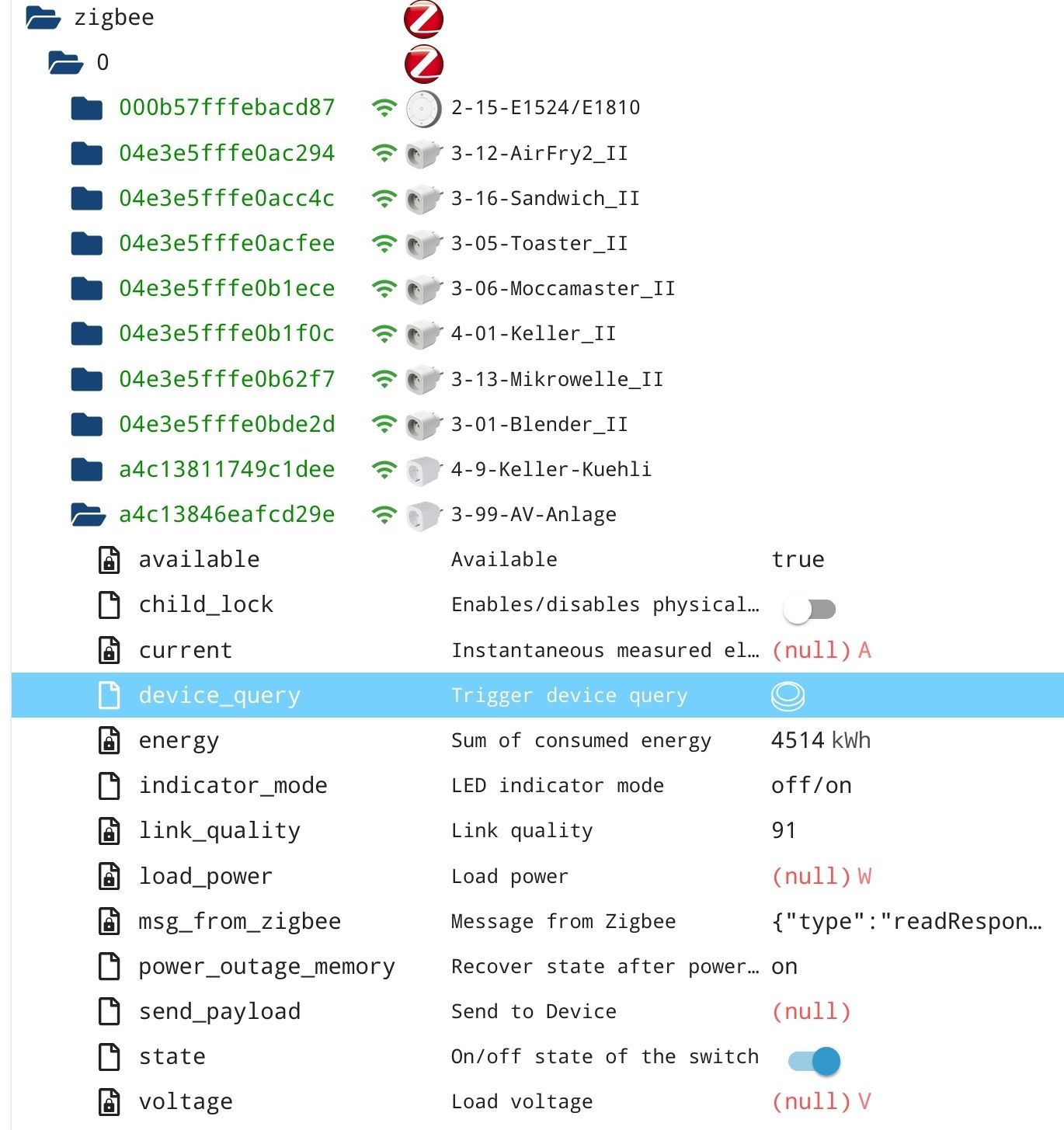Click wifi signal icon of 04e3e5fffe0acc4c
Image resolution: width=1064 pixels, height=1130 pixels.
384,198
